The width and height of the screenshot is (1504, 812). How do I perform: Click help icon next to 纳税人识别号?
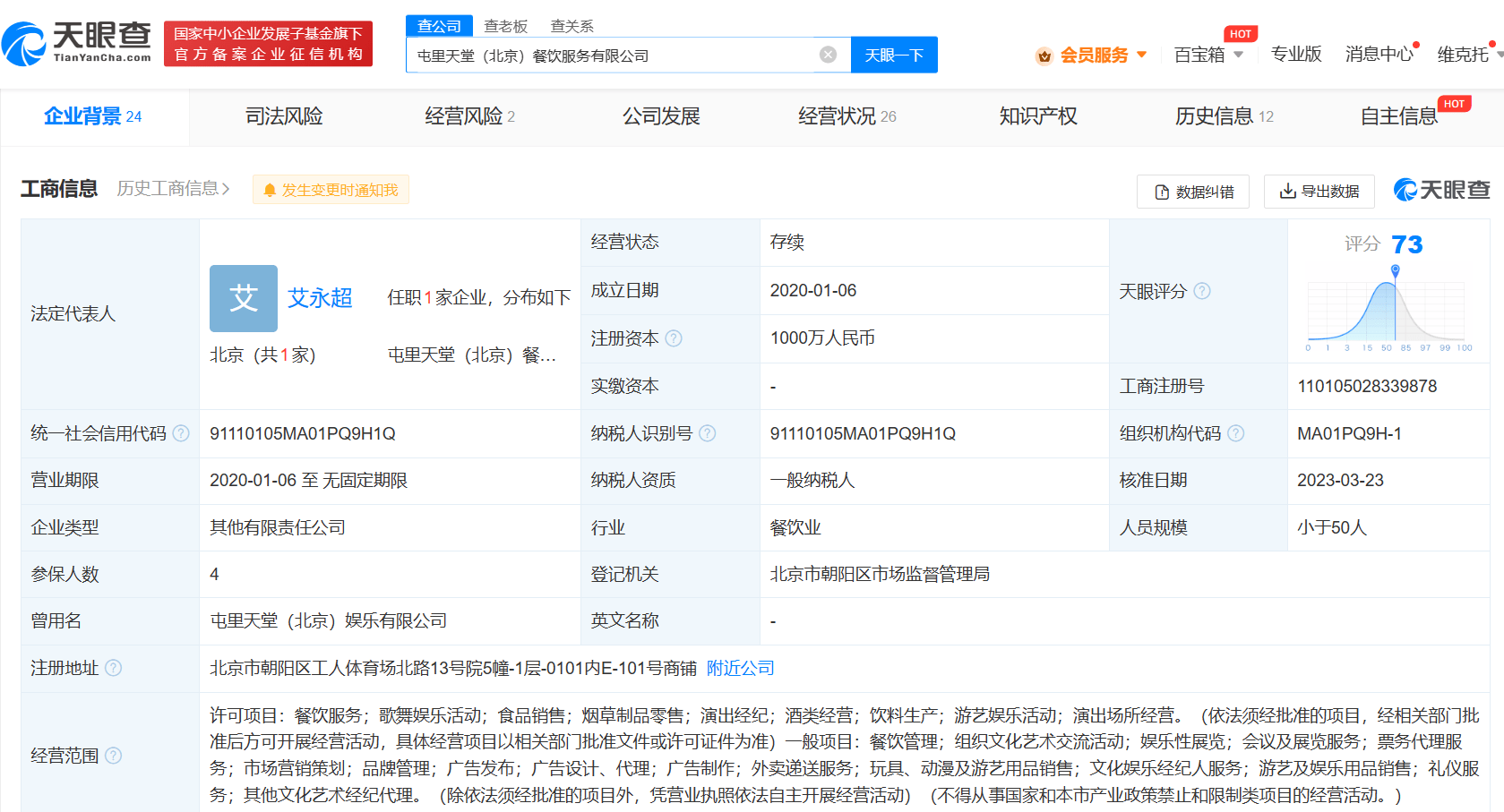tap(707, 433)
